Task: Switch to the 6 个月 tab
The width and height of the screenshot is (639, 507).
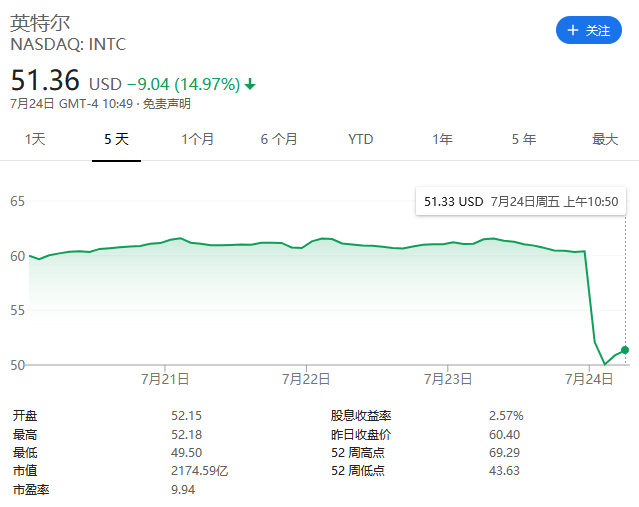Action: (x=279, y=139)
